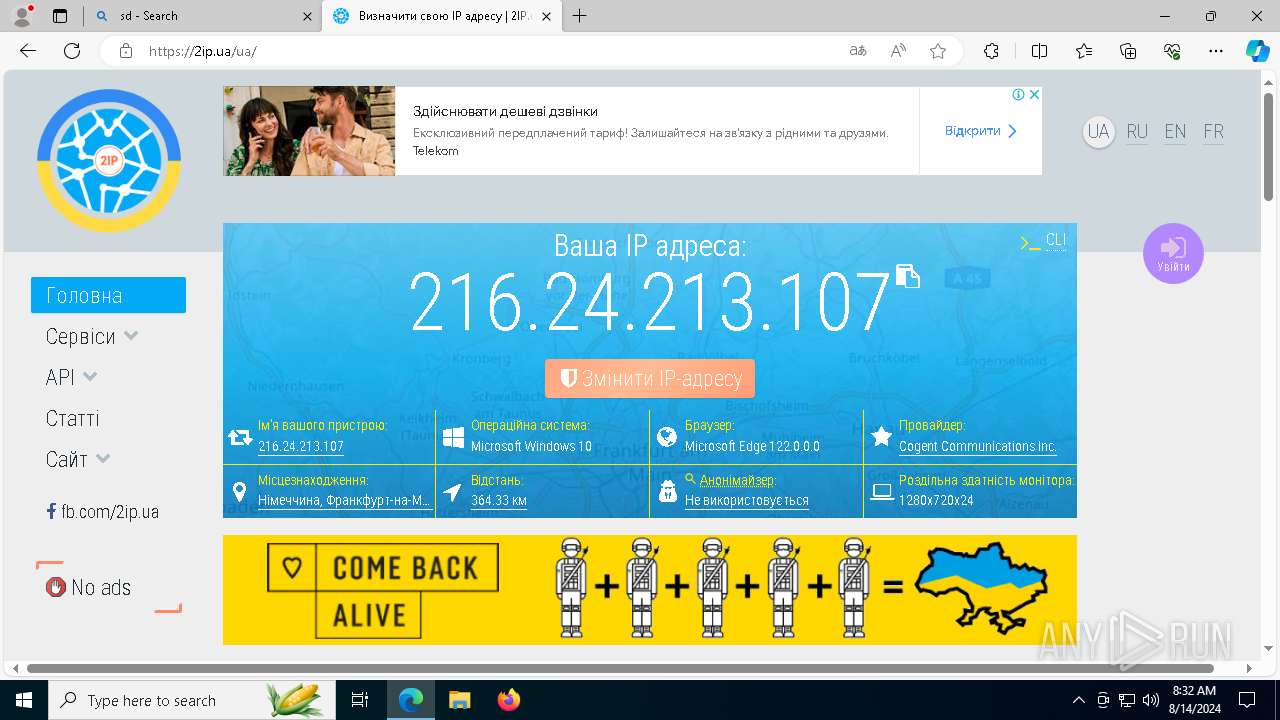Click the device name 216.24.213.107 link

pyautogui.click(x=301, y=447)
